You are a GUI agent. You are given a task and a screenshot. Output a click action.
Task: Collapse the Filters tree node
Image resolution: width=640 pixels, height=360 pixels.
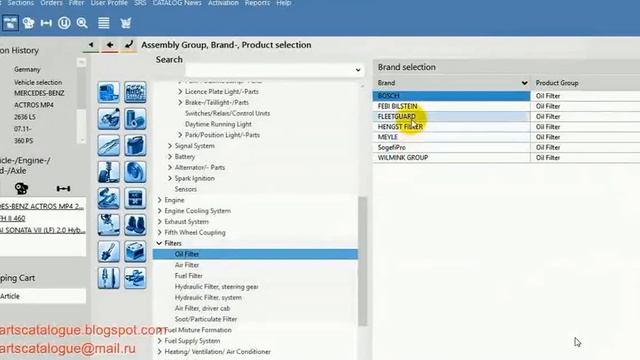coord(159,243)
